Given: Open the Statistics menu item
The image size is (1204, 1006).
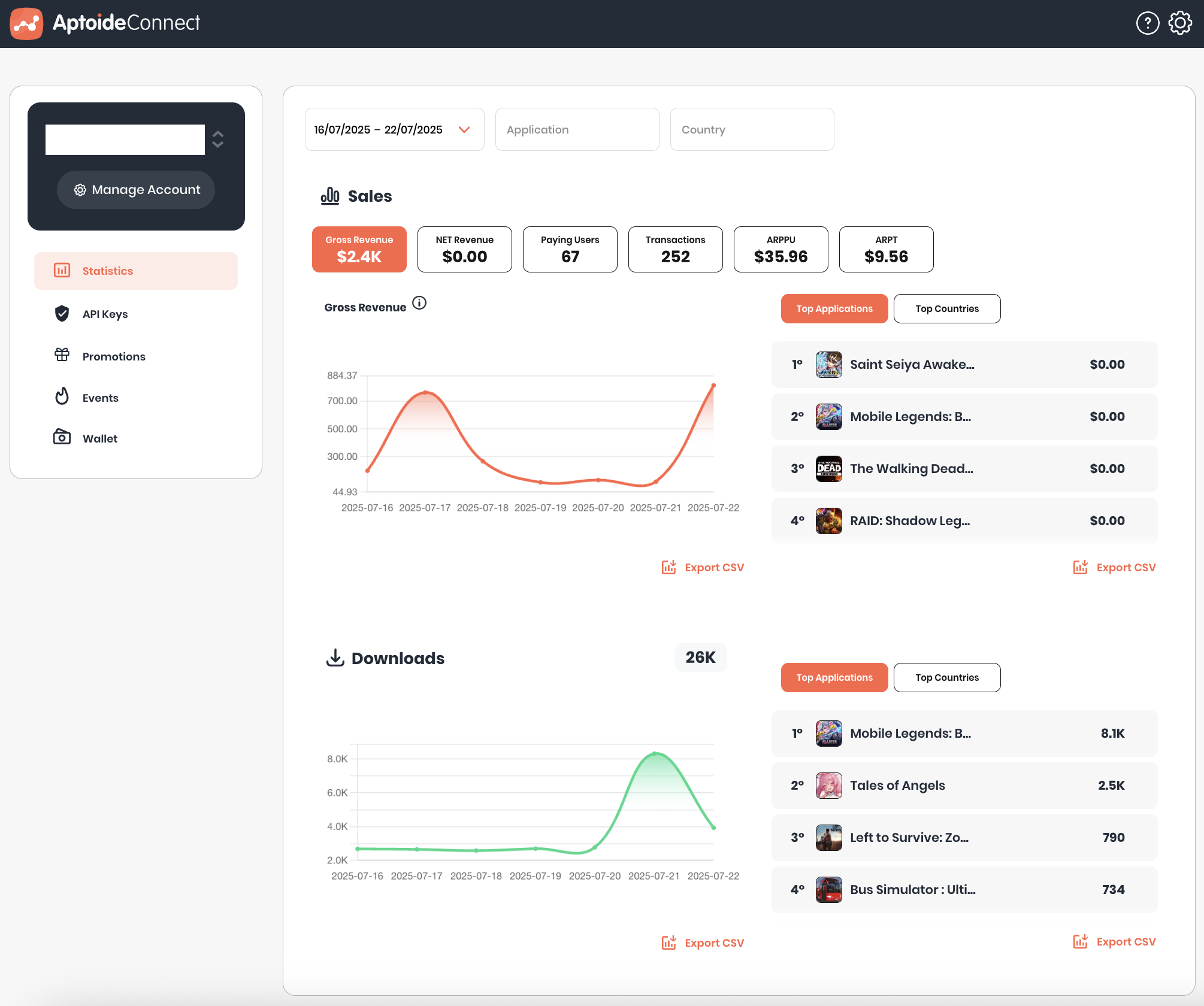Looking at the screenshot, I should coord(136,271).
